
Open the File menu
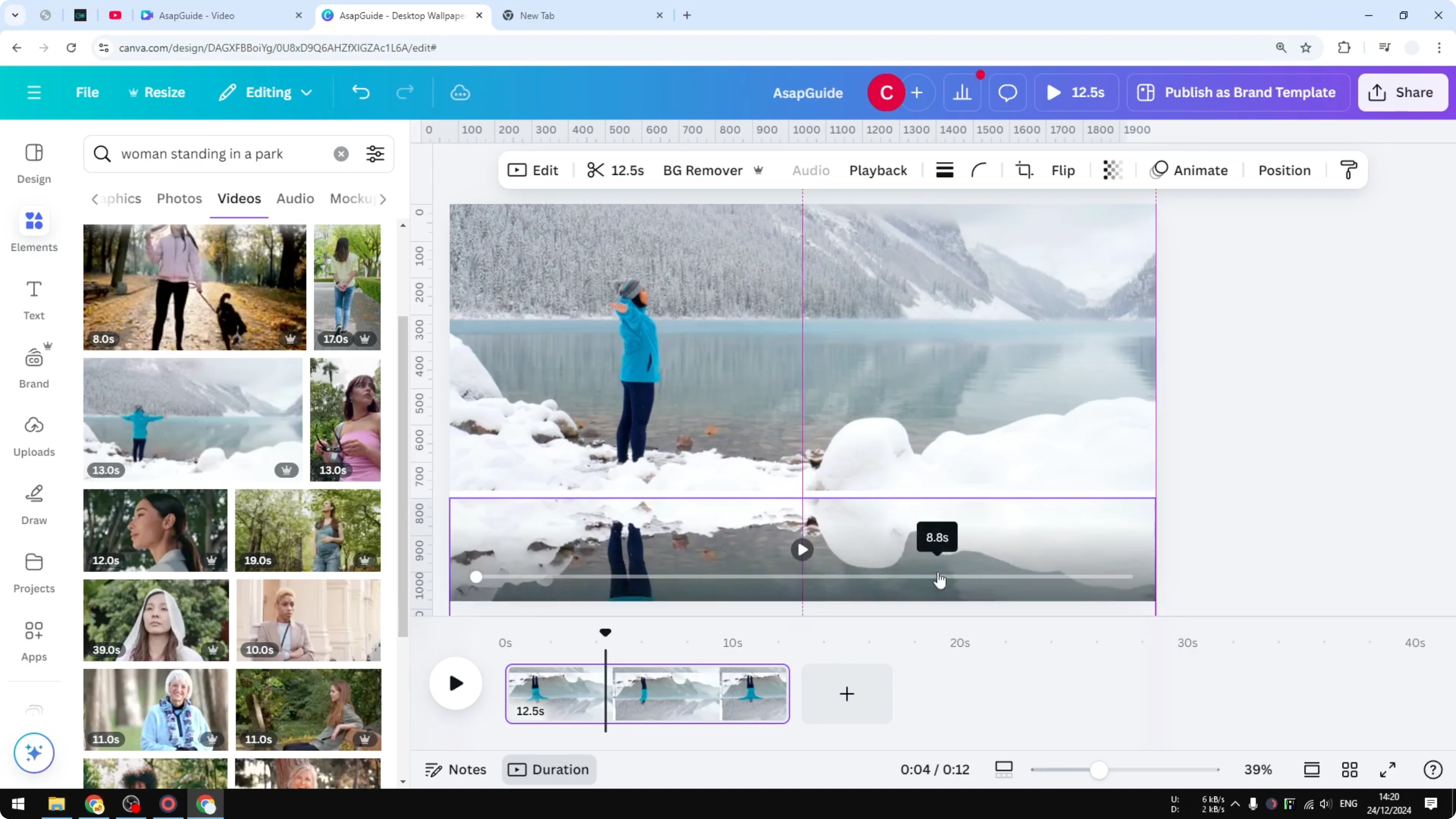click(87, 92)
